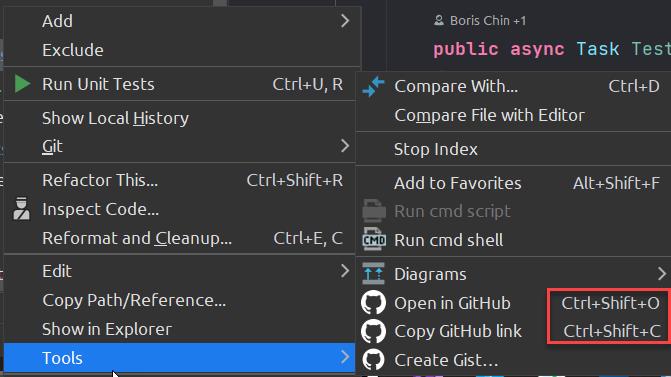Click the GitHub icon next to Open in GitHub

pyautogui.click(x=373, y=303)
